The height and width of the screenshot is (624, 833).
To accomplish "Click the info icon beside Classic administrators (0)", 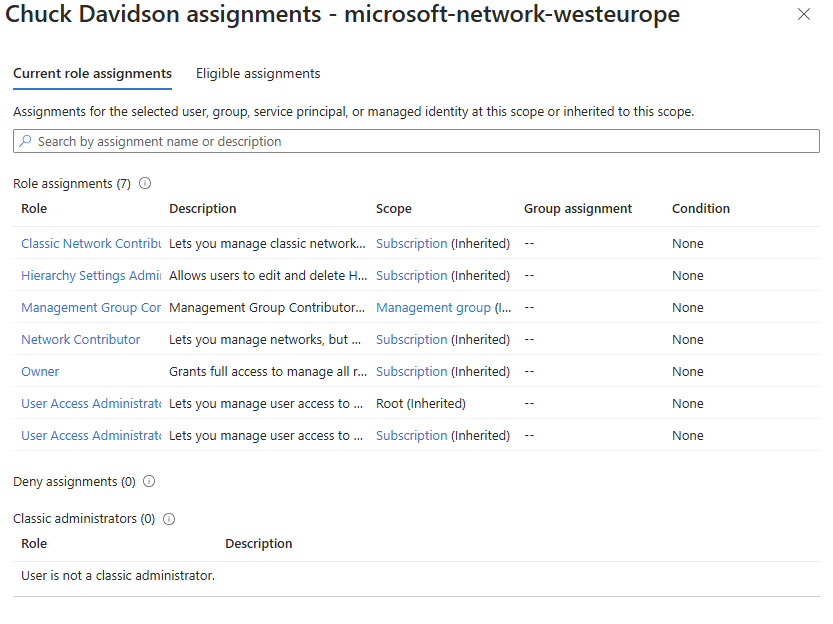I will pos(169,519).
